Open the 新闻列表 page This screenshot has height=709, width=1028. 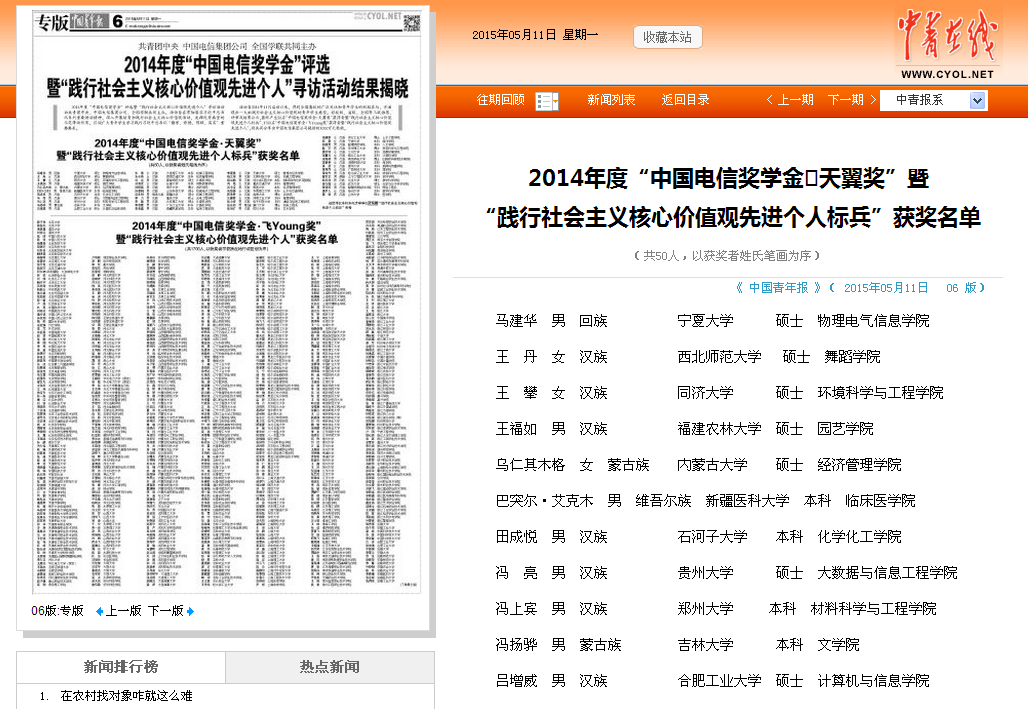pos(613,100)
